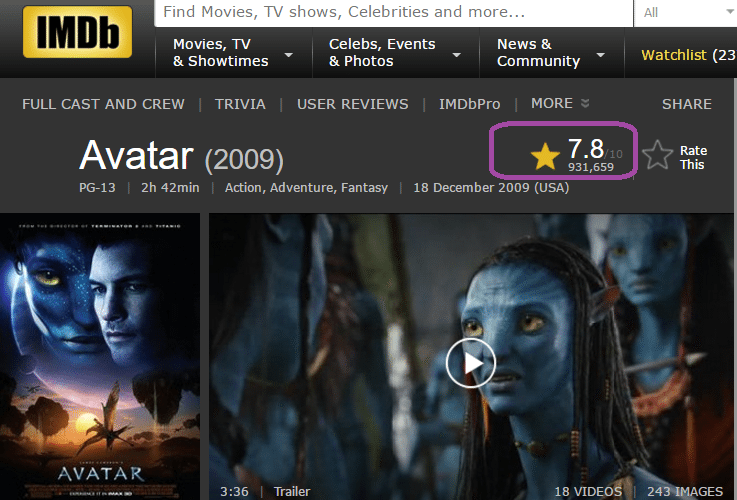Expand the News & Community menu
Screen dimensions: 737x500
tap(551, 53)
